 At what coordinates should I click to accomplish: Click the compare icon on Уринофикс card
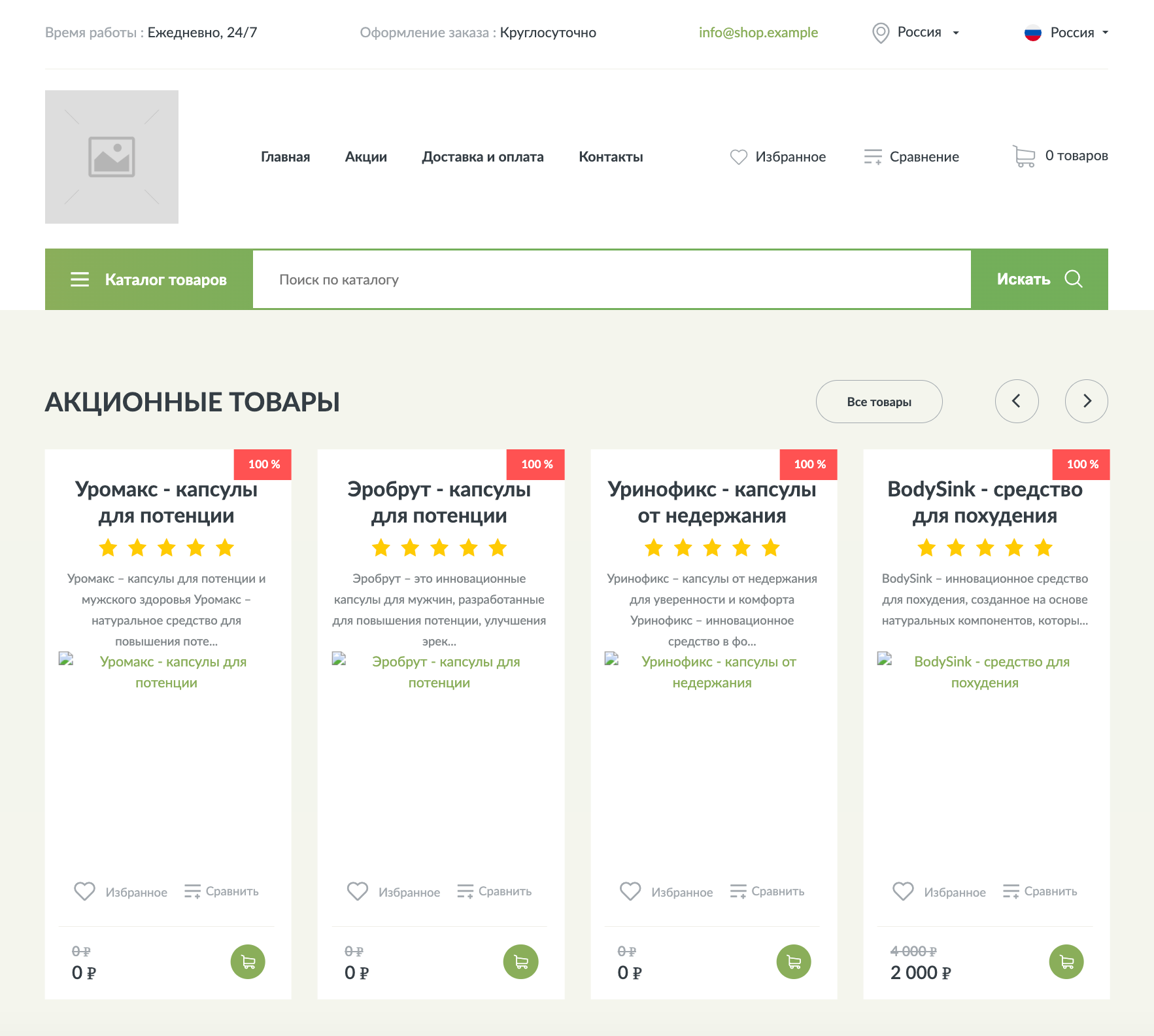(738, 891)
